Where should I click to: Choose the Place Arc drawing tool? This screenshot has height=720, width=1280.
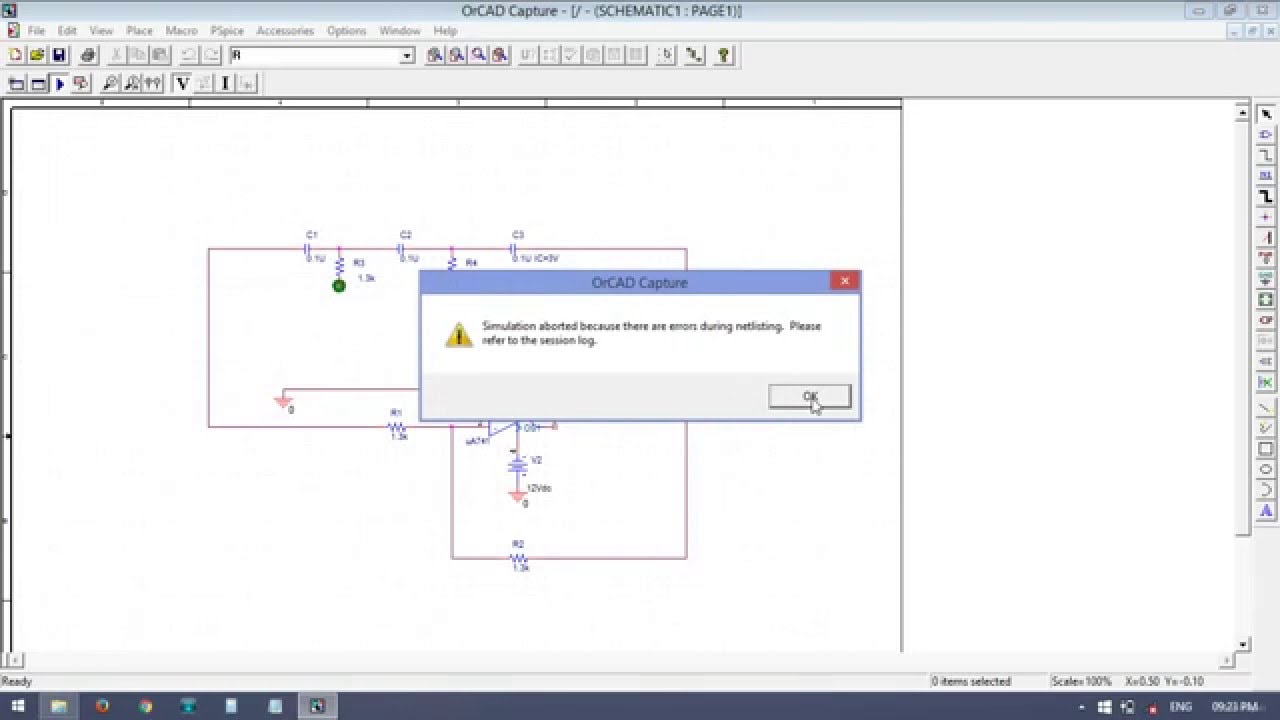point(1266,491)
